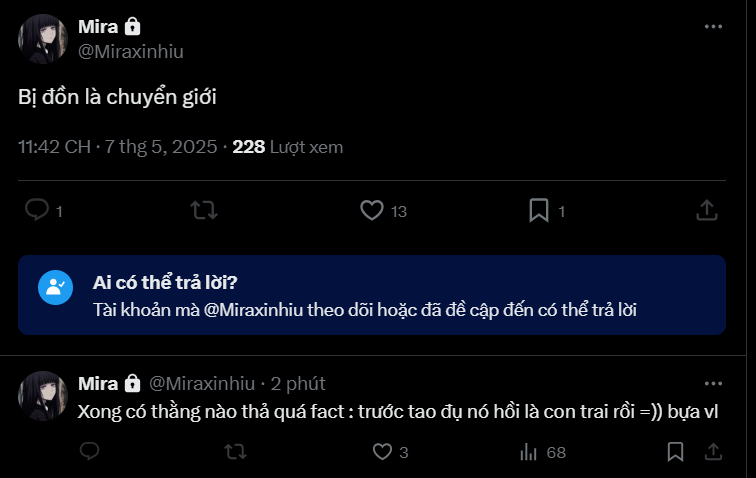Open the @Miraxinhiu handle under the name
This screenshot has height=478, width=756.
tap(131, 52)
